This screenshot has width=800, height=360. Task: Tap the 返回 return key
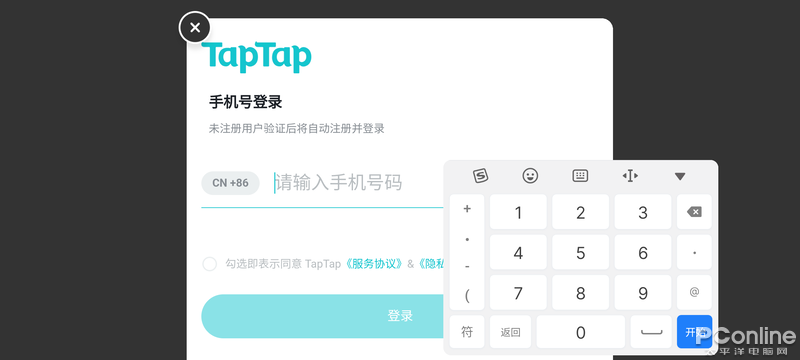click(x=510, y=332)
